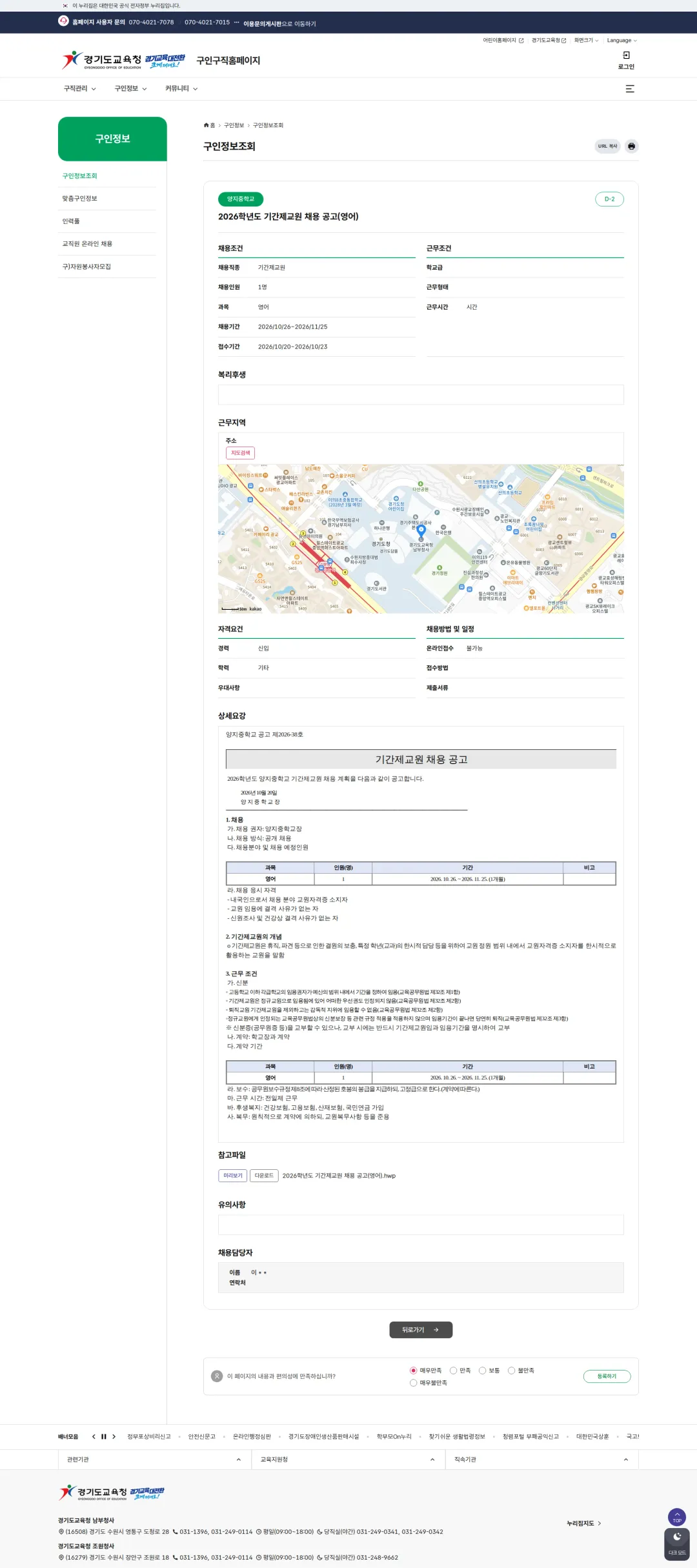
Task: Click 학부모On누리 banner link
Action: point(394,1436)
